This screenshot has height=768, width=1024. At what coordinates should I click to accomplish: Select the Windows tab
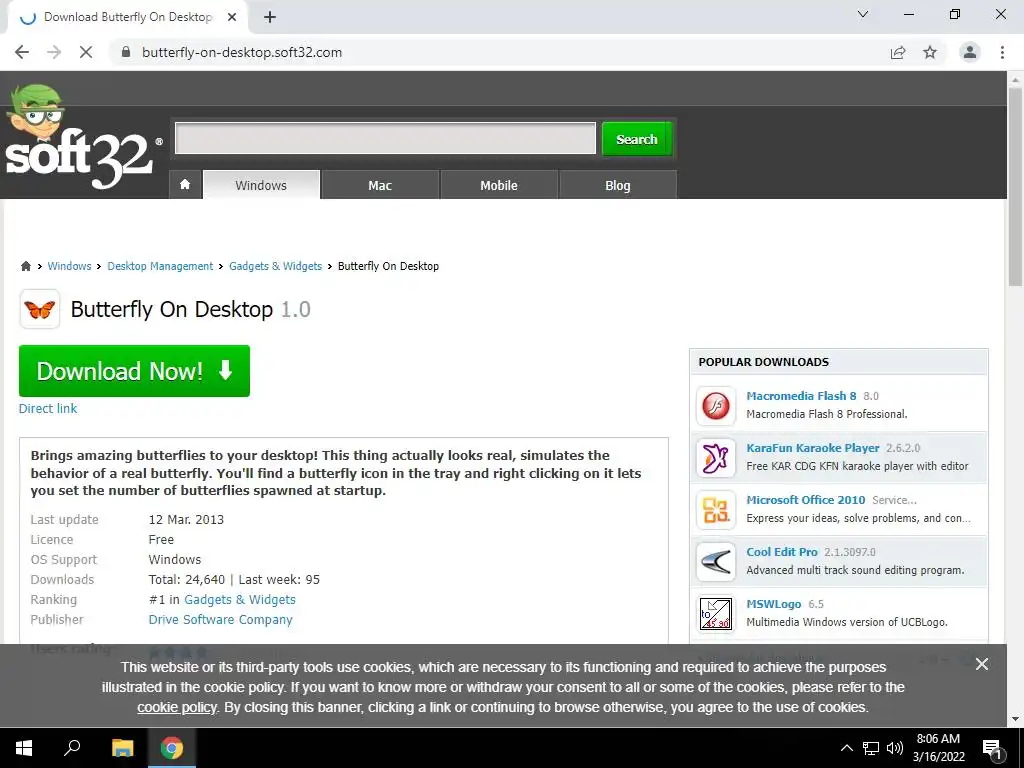pyautogui.click(x=261, y=185)
